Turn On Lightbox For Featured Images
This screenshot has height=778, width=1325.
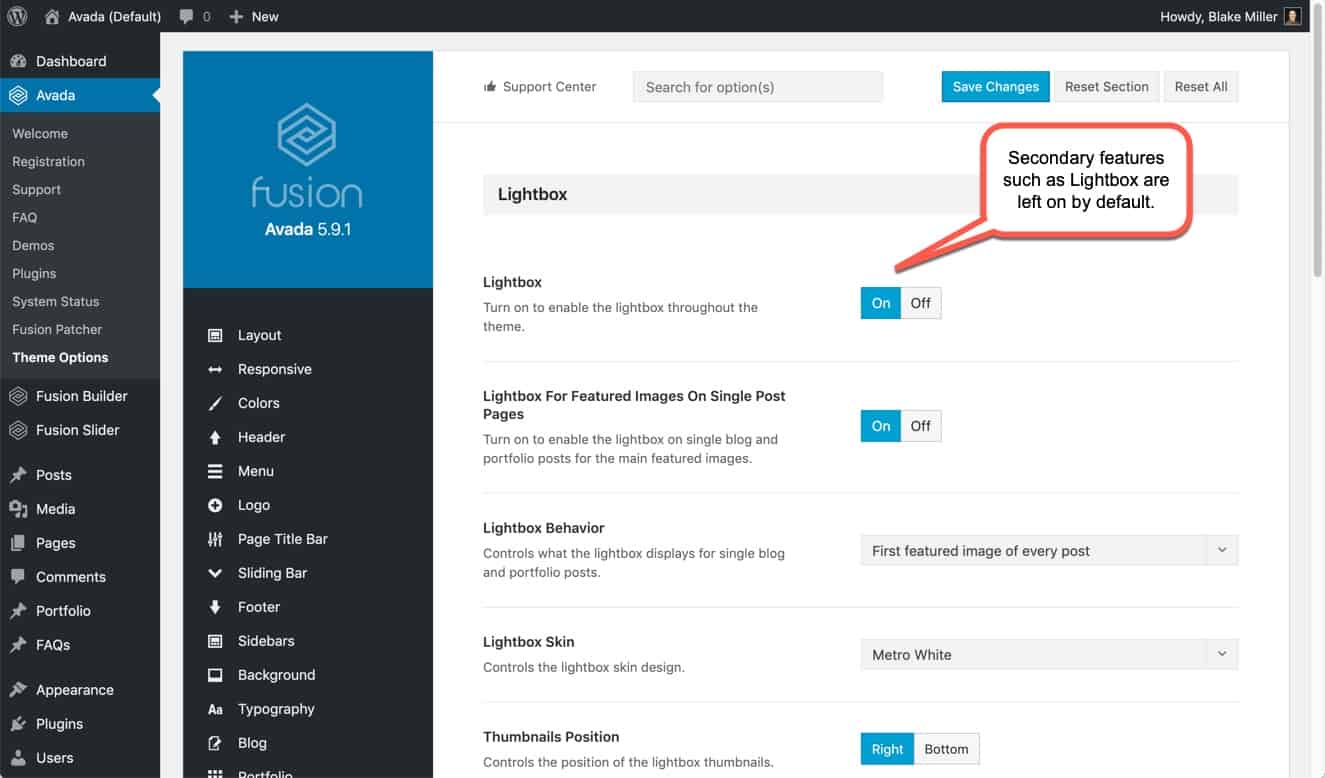coord(881,426)
